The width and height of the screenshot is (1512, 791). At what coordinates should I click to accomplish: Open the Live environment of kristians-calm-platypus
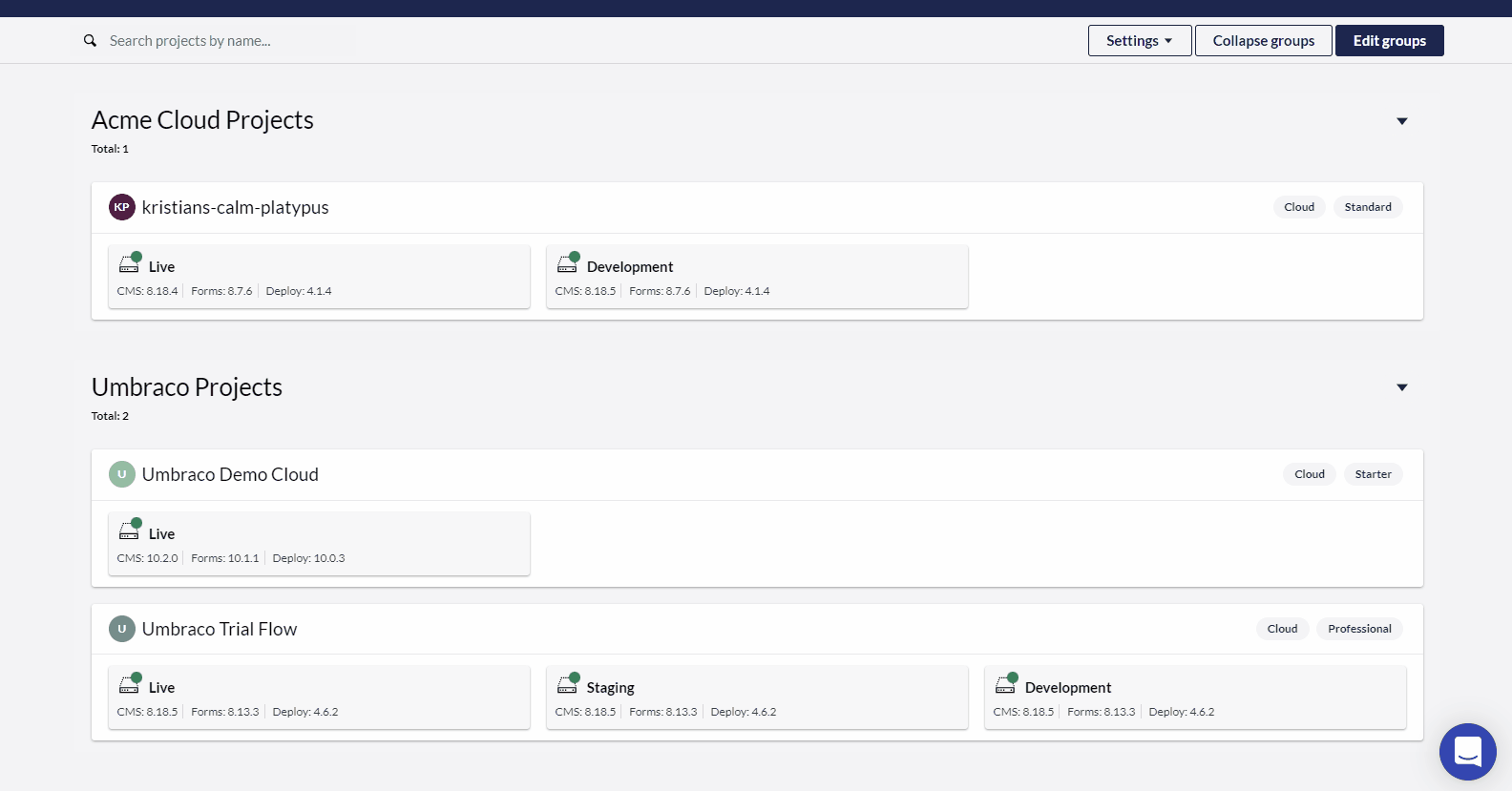click(319, 277)
